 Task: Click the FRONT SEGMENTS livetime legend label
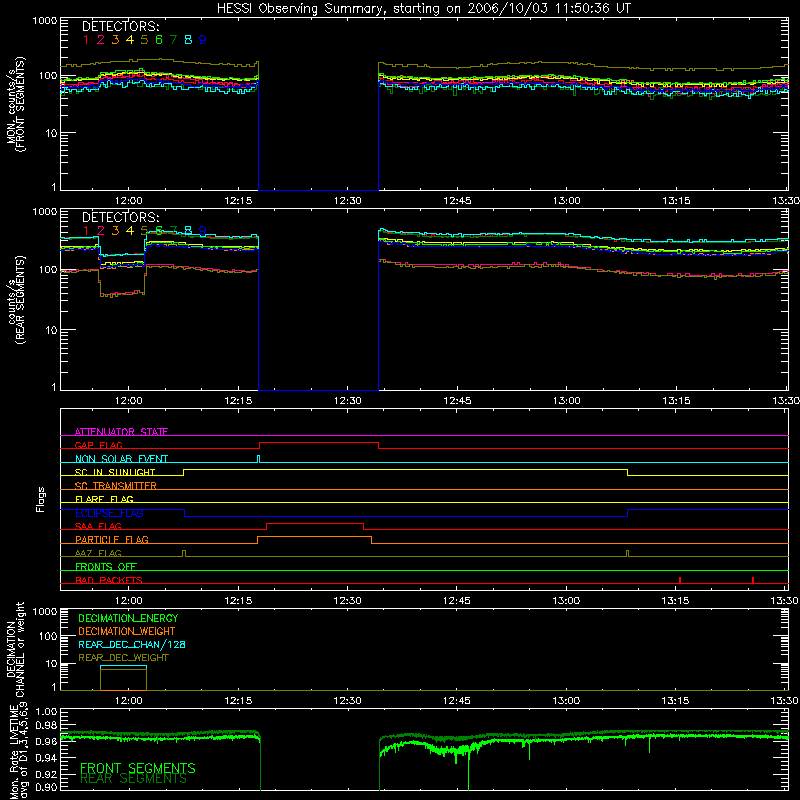point(138,768)
